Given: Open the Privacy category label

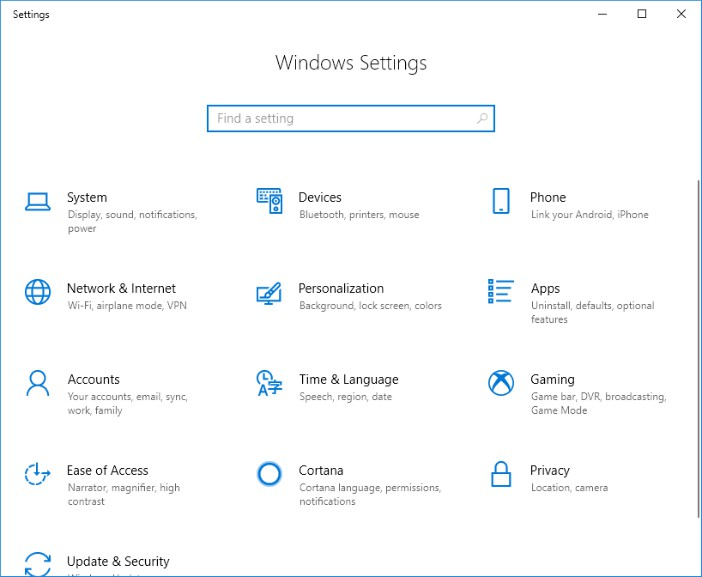Looking at the screenshot, I should click(x=550, y=470).
